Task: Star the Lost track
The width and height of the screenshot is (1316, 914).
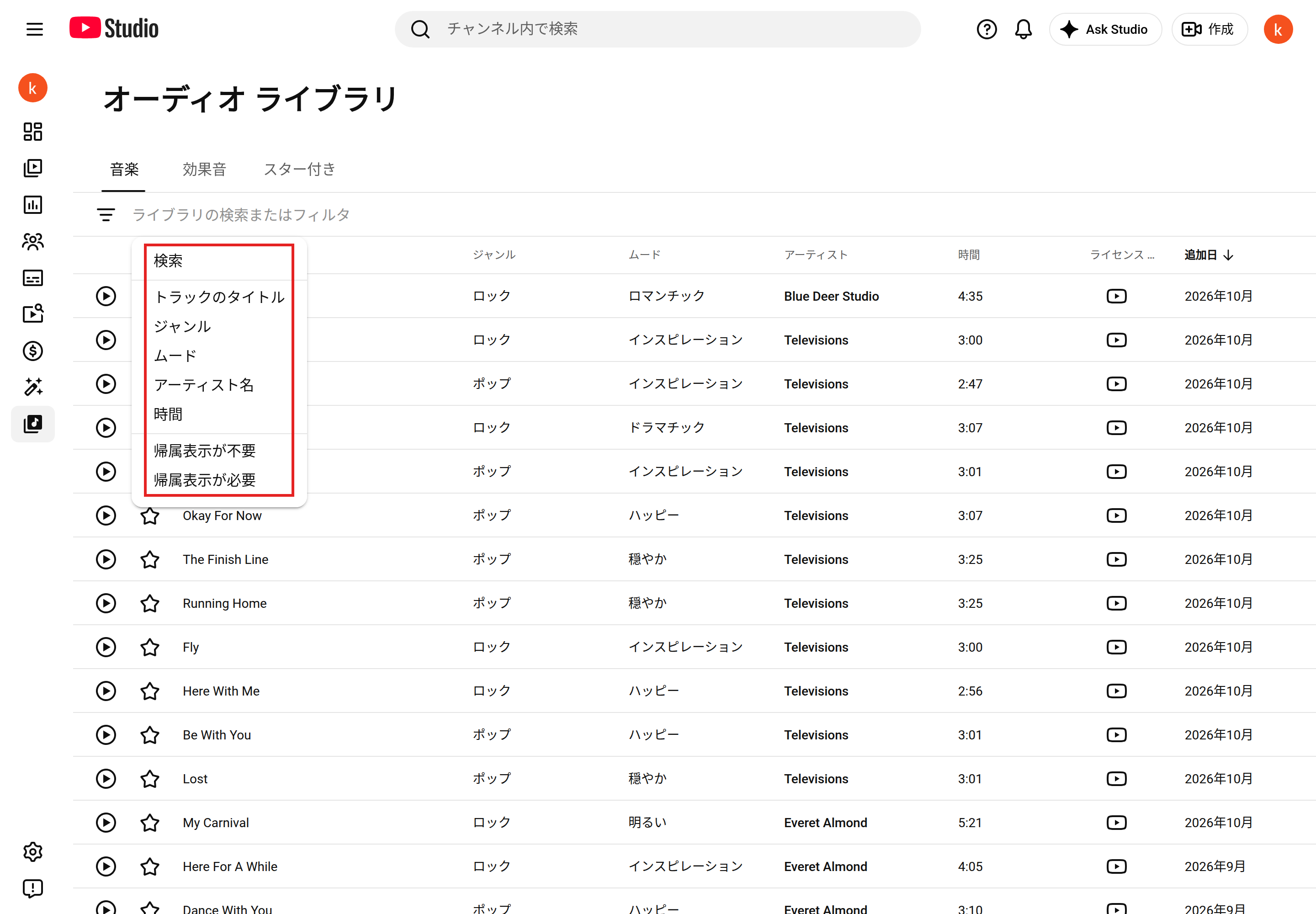Action: [149, 779]
